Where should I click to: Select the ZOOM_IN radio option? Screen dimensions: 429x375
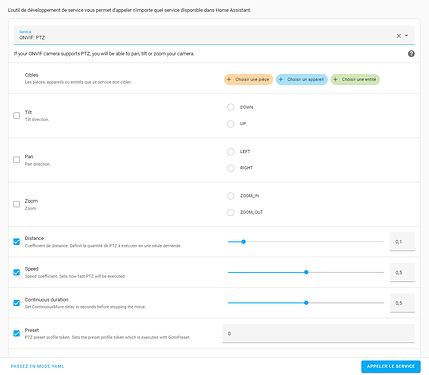(x=231, y=196)
